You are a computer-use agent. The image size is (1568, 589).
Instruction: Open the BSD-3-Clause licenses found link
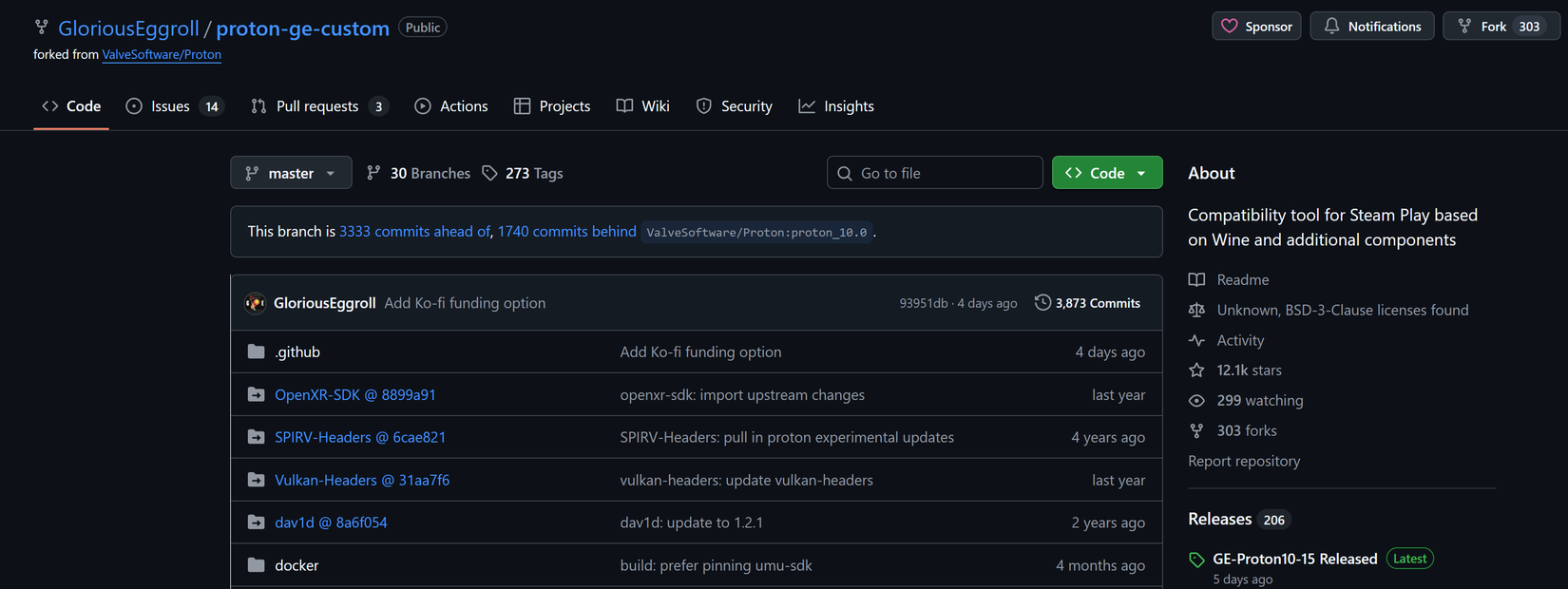pyautogui.click(x=1342, y=310)
